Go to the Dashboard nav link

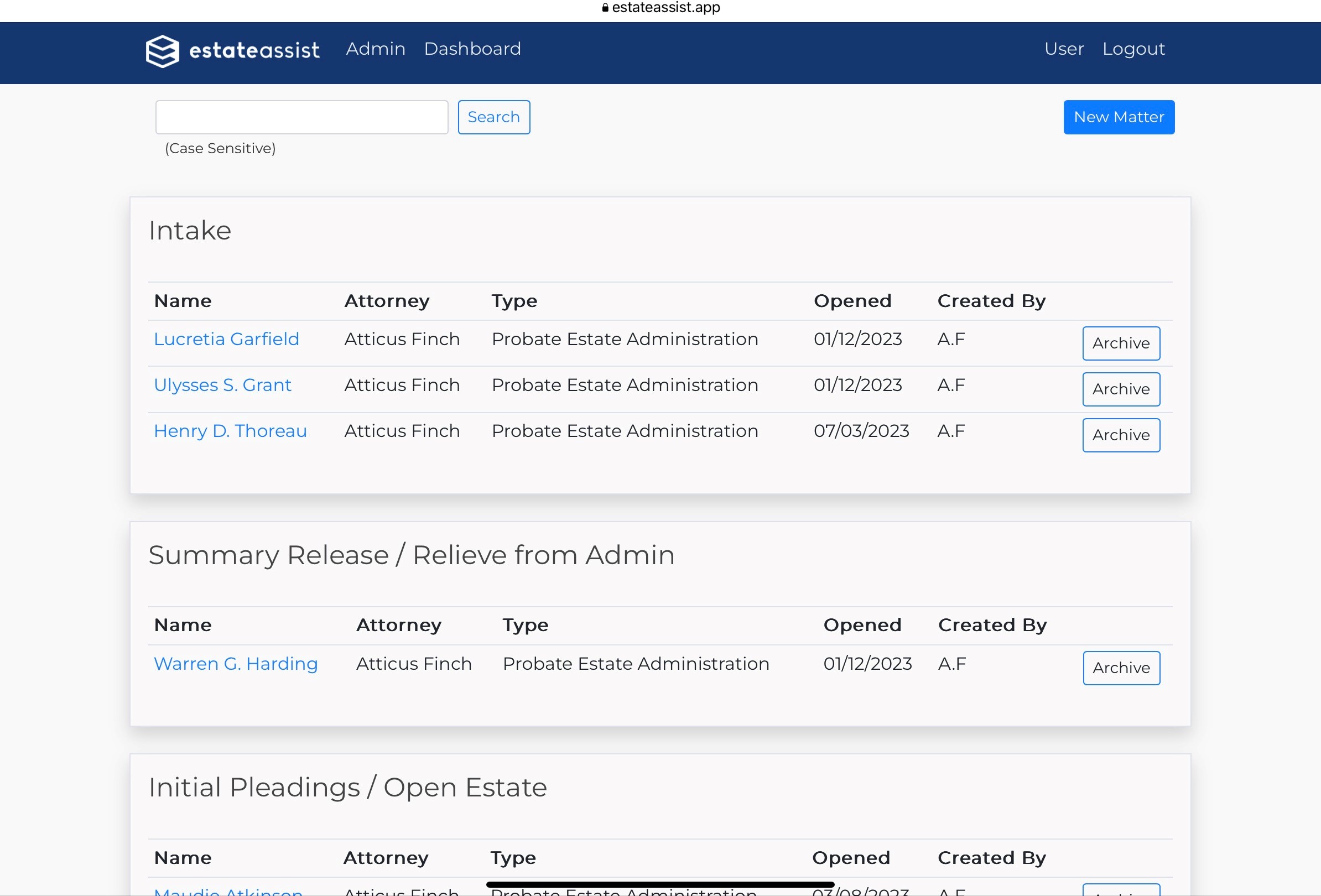pyautogui.click(x=472, y=49)
